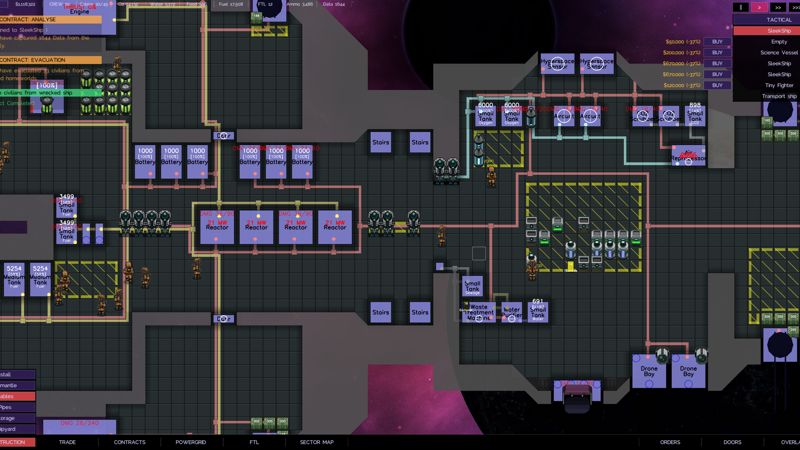Select the Empty ship entry
This screenshot has height=450, width=800.
tap(779, 42)
